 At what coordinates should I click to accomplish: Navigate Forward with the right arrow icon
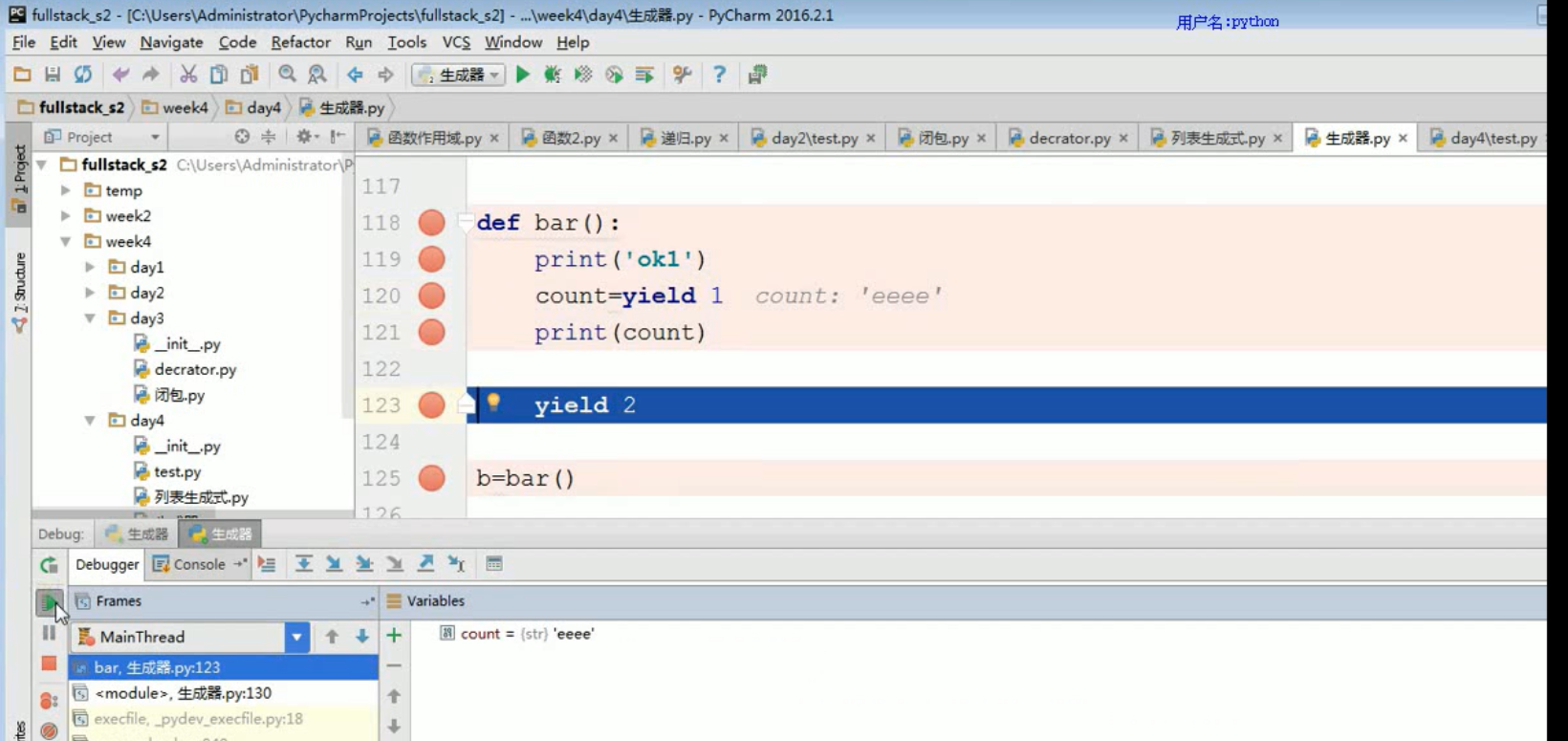[385, 75]
